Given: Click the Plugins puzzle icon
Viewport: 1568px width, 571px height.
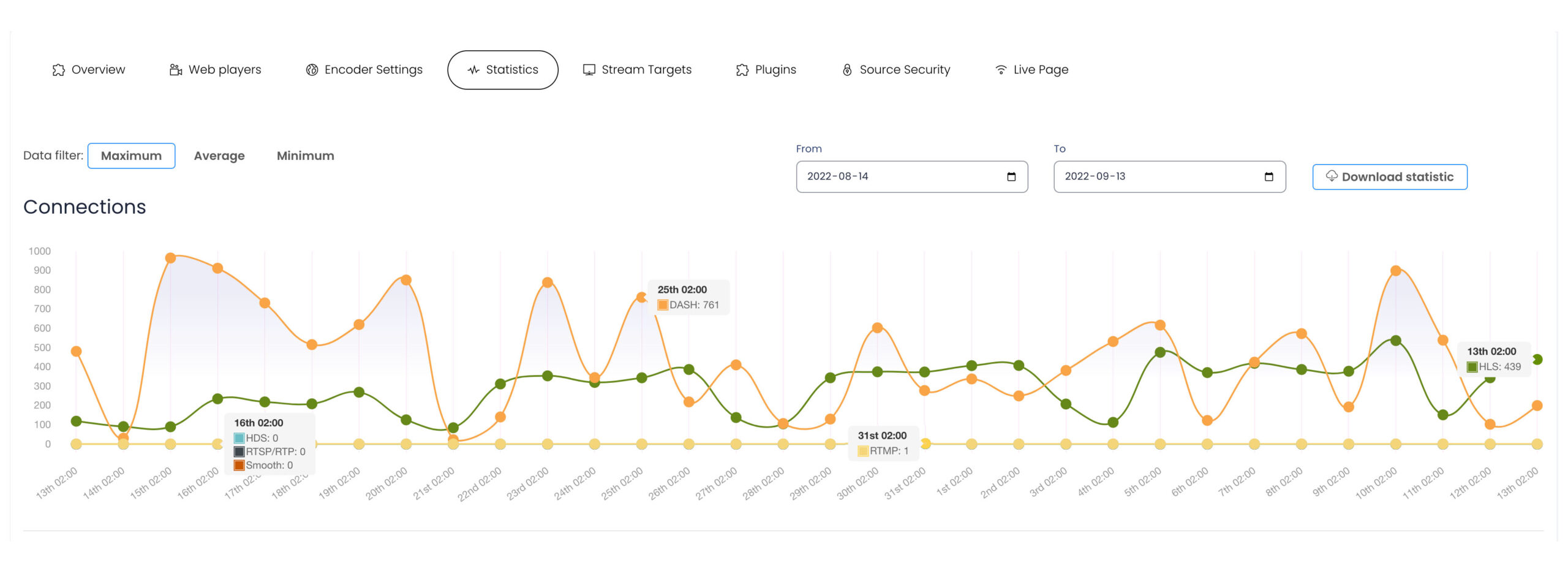Looking at the screenshot, I should (742, 70).
